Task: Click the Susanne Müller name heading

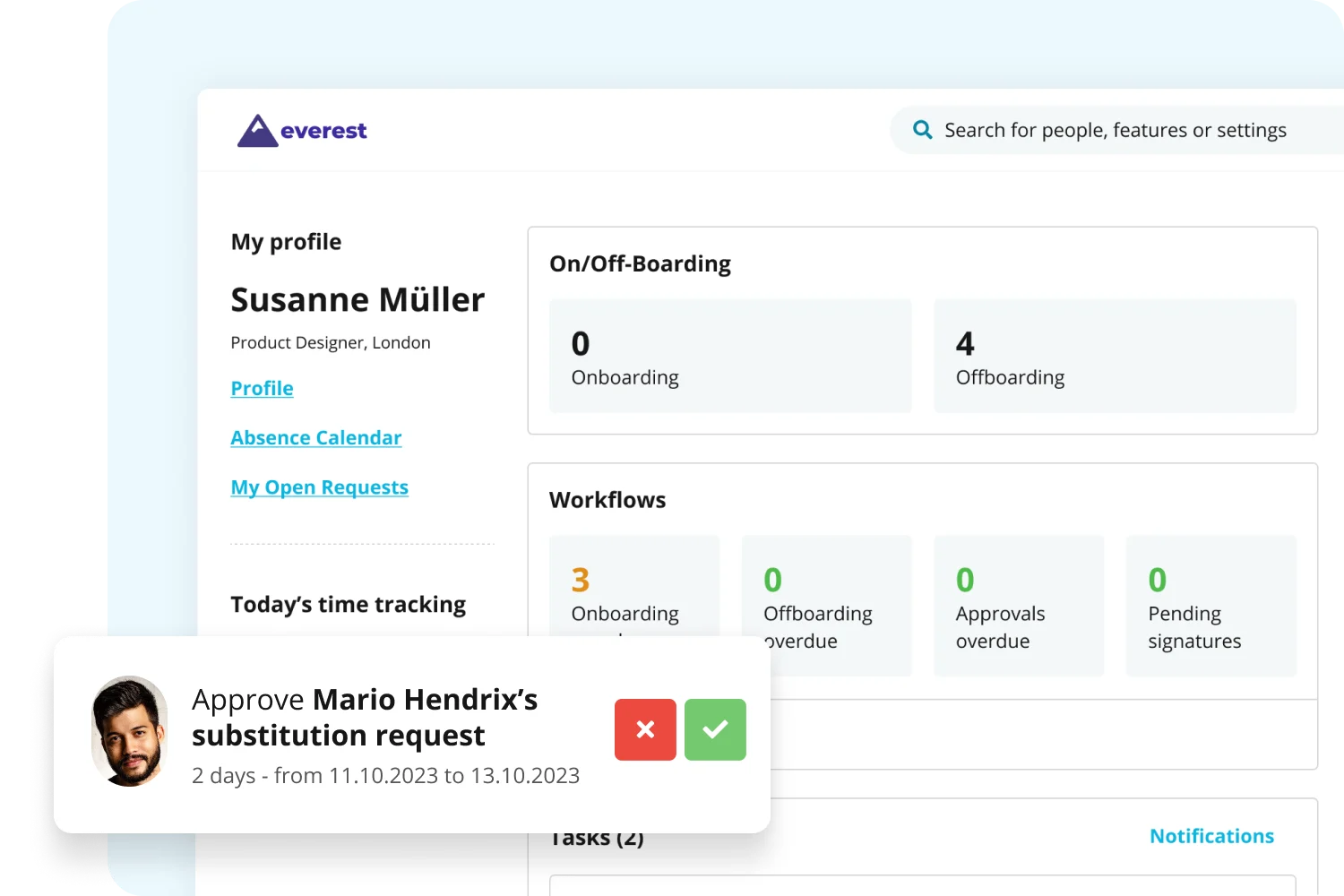Action: [358, 299]
